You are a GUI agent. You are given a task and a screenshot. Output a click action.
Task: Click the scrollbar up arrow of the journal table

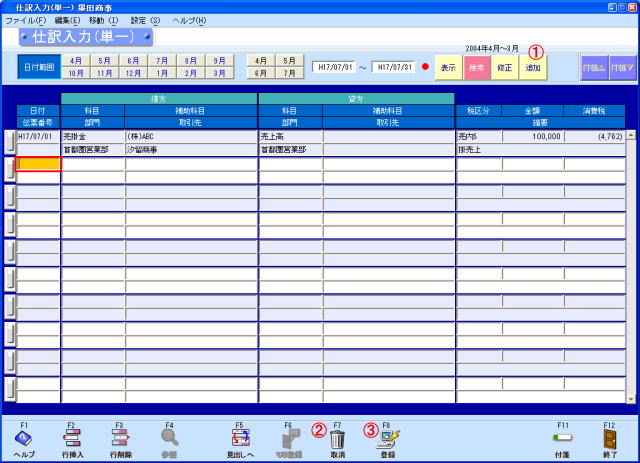click(x=631, y=135)
